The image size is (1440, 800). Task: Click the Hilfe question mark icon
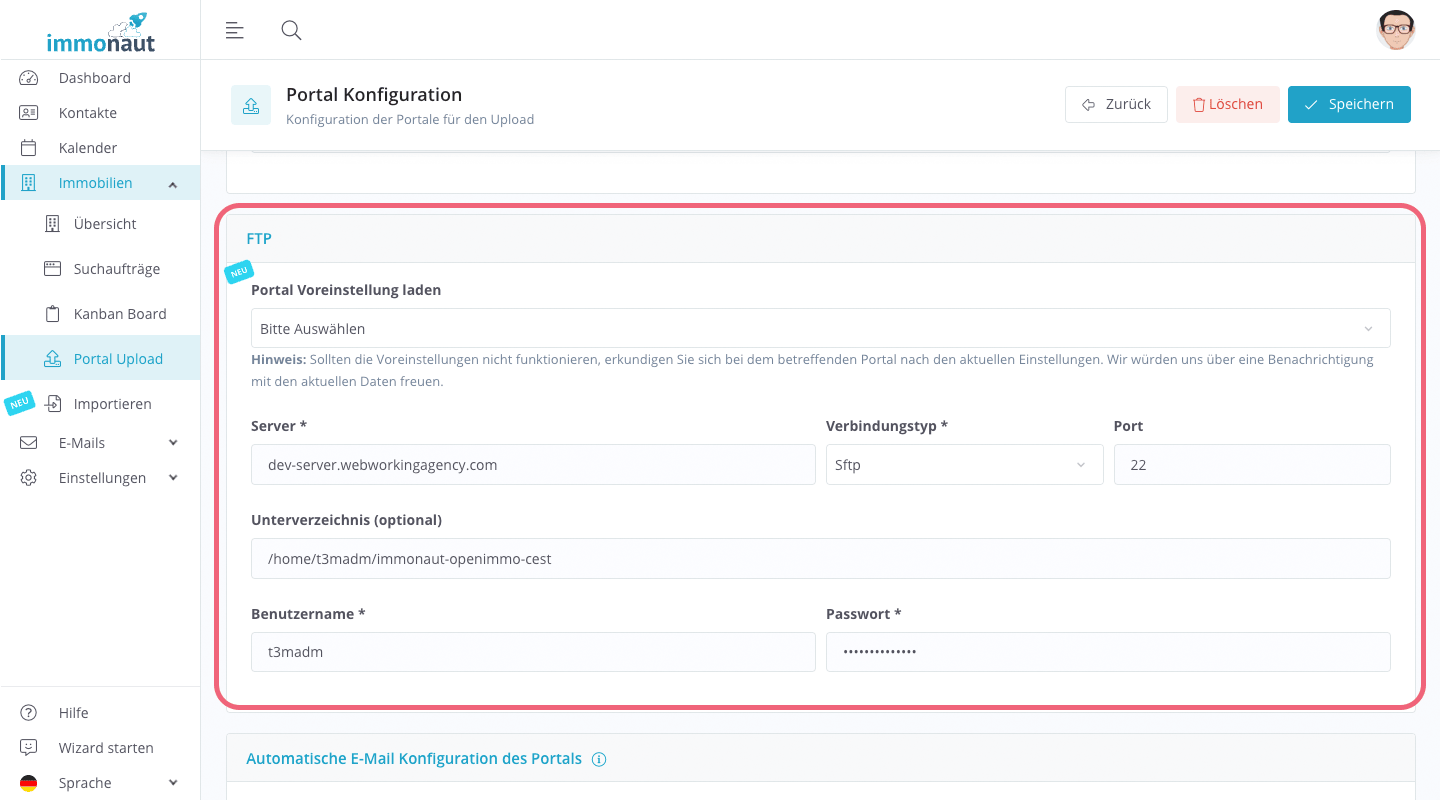coord(29,713)
